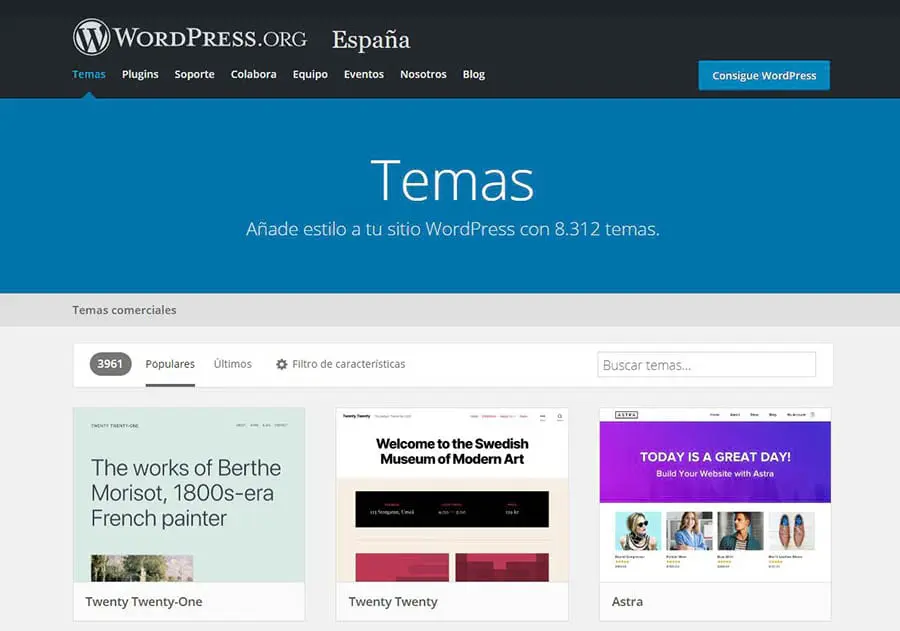Switch to the Últimos tab

(x=232, y=364)
